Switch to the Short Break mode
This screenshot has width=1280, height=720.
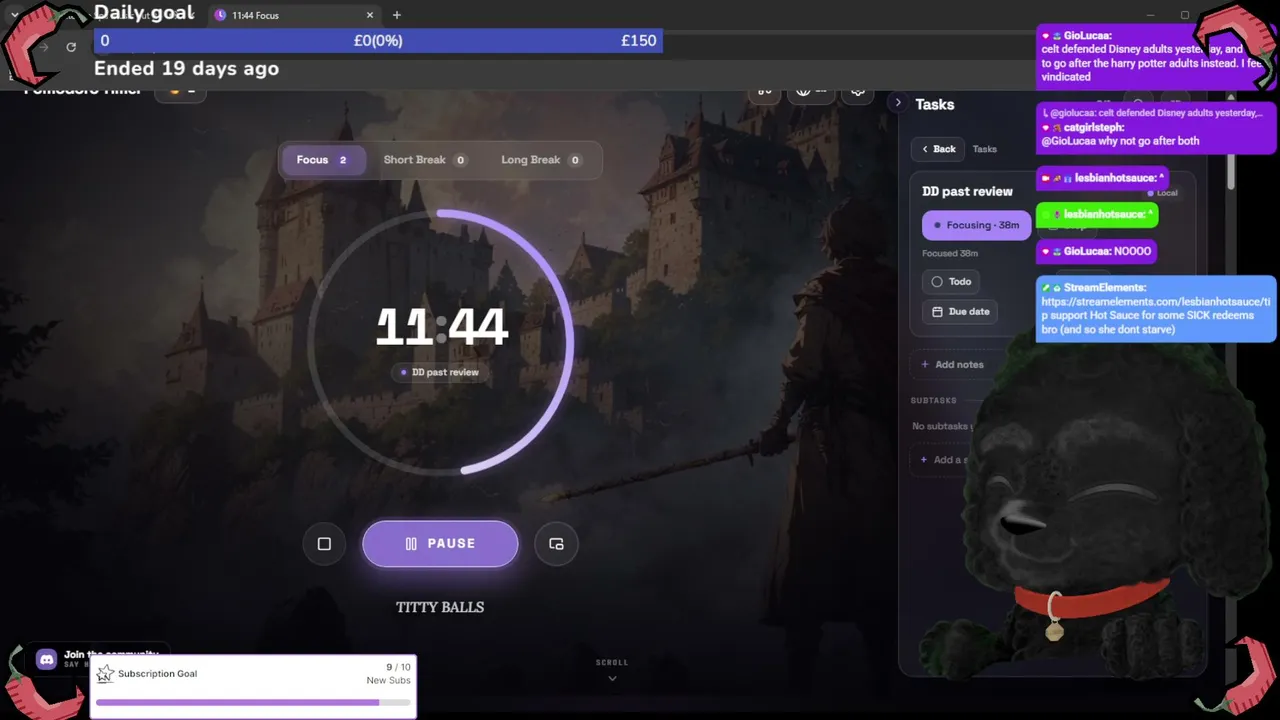tap(425, 160)
